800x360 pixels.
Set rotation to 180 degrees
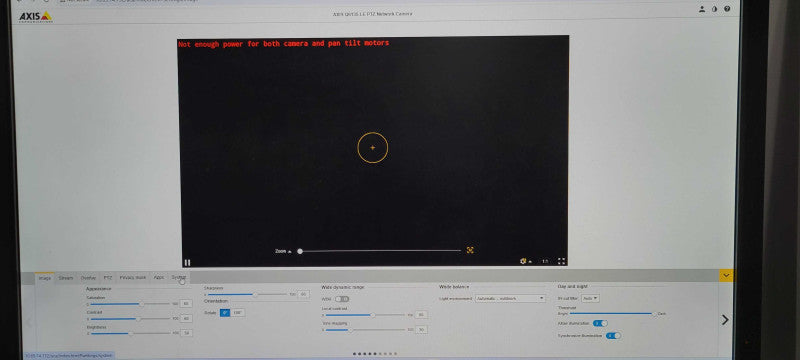237,313
